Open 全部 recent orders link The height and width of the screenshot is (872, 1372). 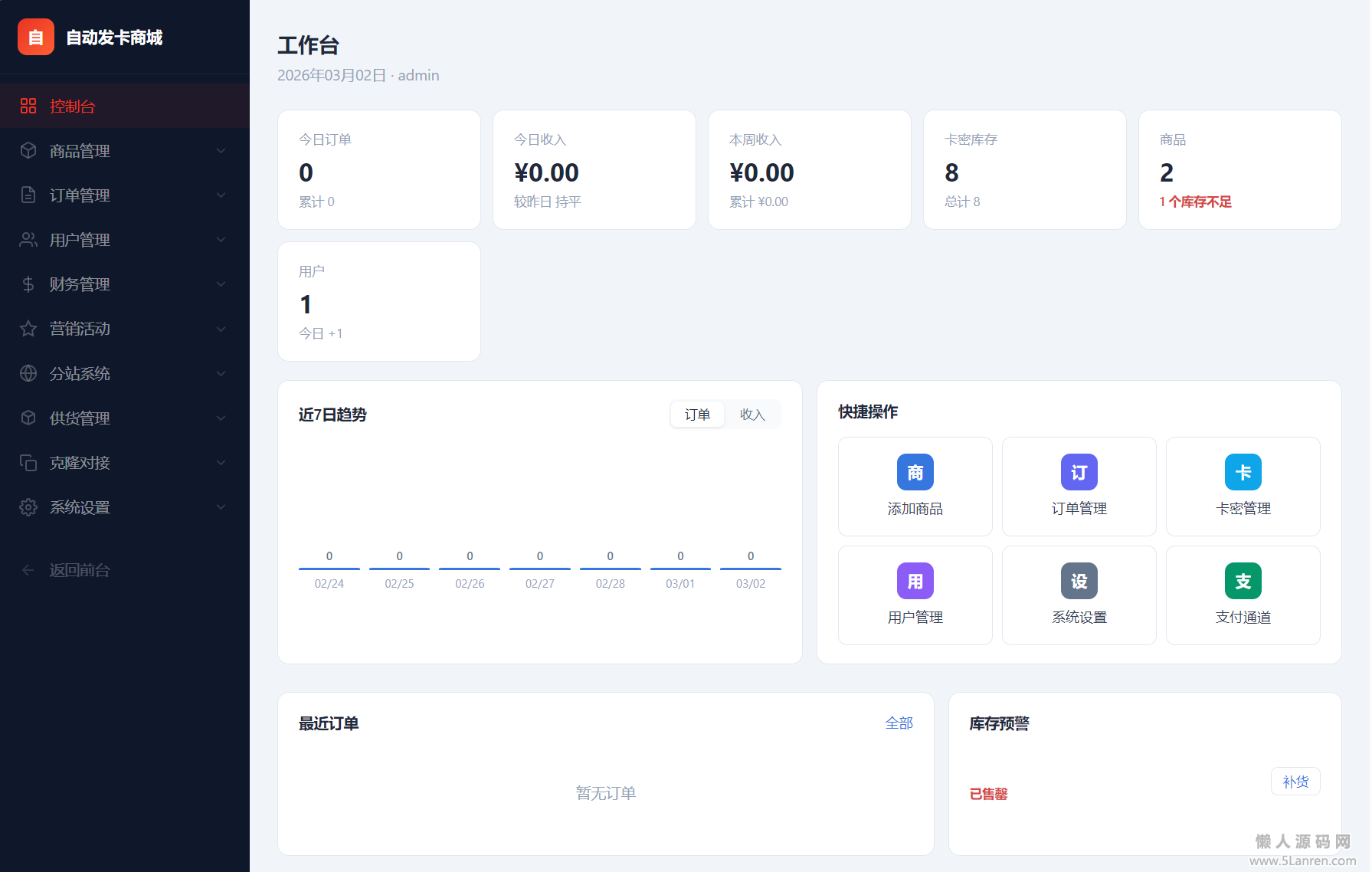click(x=899, y=723)
